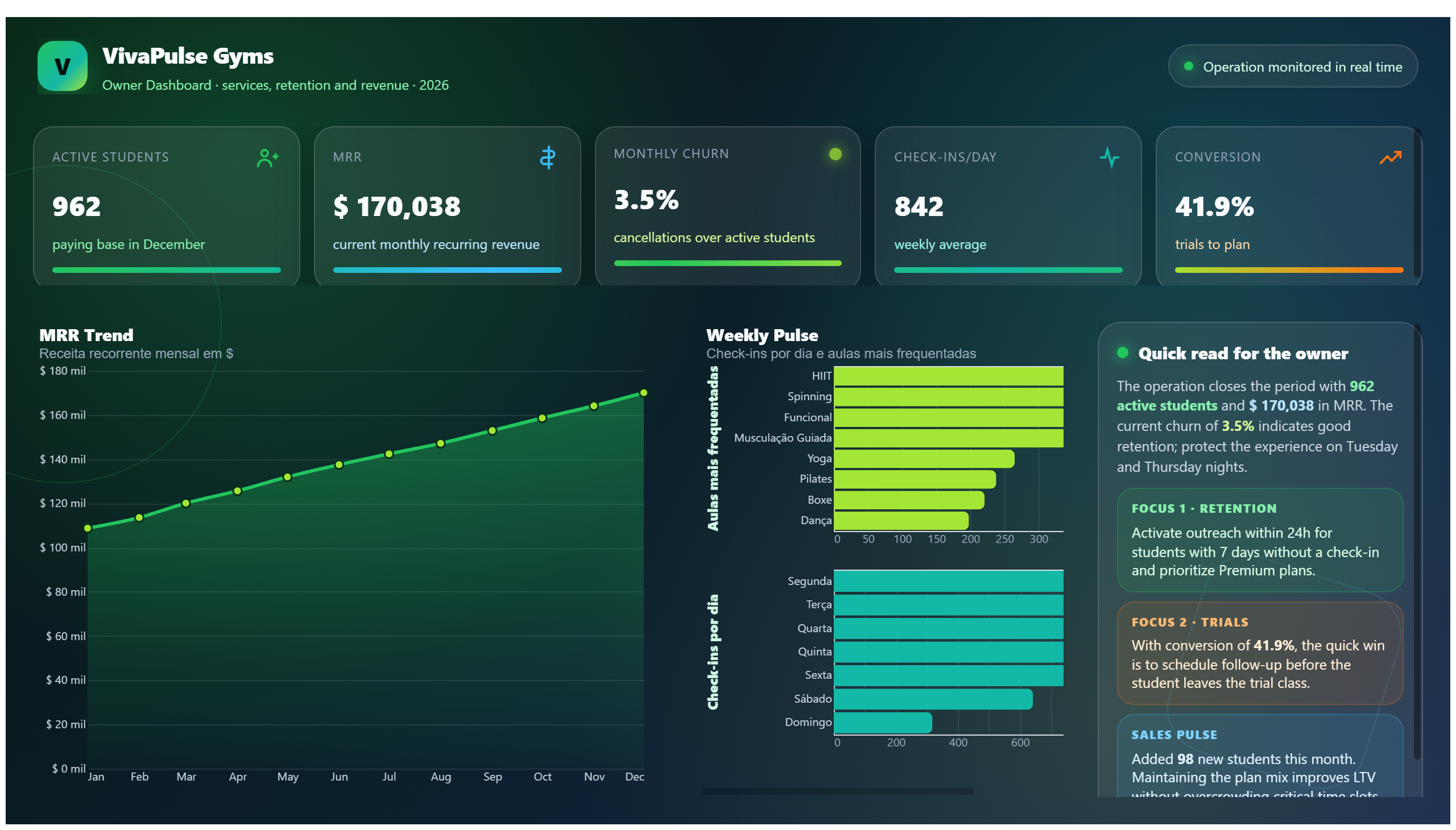Image resolution: width=1456 pixels, height=830 pixels.
Task: Click the Weekly Pulse chart title
Action: click(762, 335)
